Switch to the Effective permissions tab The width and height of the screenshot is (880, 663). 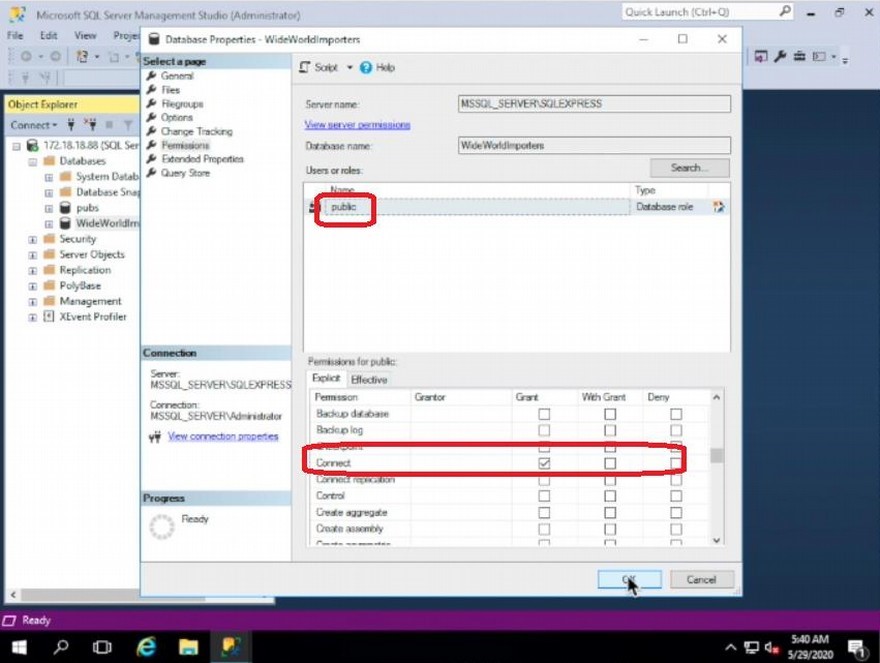[370, 380]
